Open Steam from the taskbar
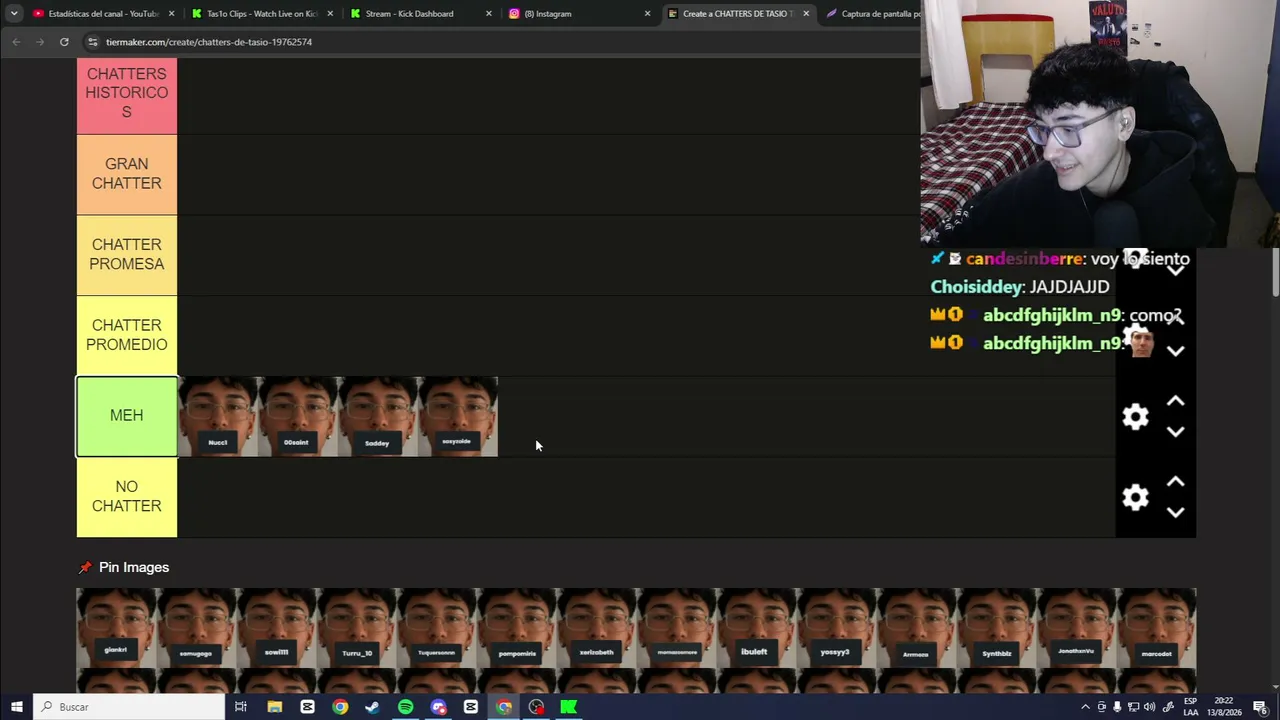 click(372, 707)
